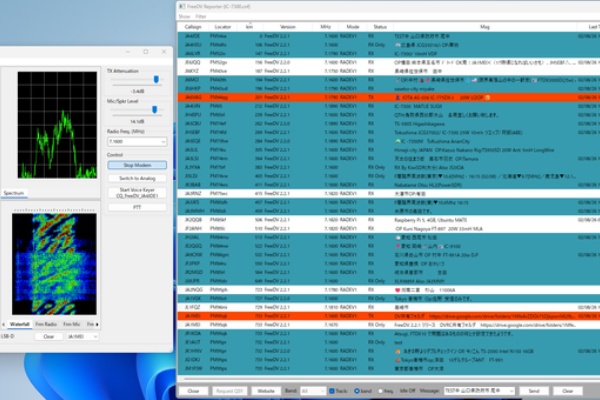Select the Nabatame HL2(PowerSDR) row
This screenshot has width=600, height=400.
coord(389,185)
